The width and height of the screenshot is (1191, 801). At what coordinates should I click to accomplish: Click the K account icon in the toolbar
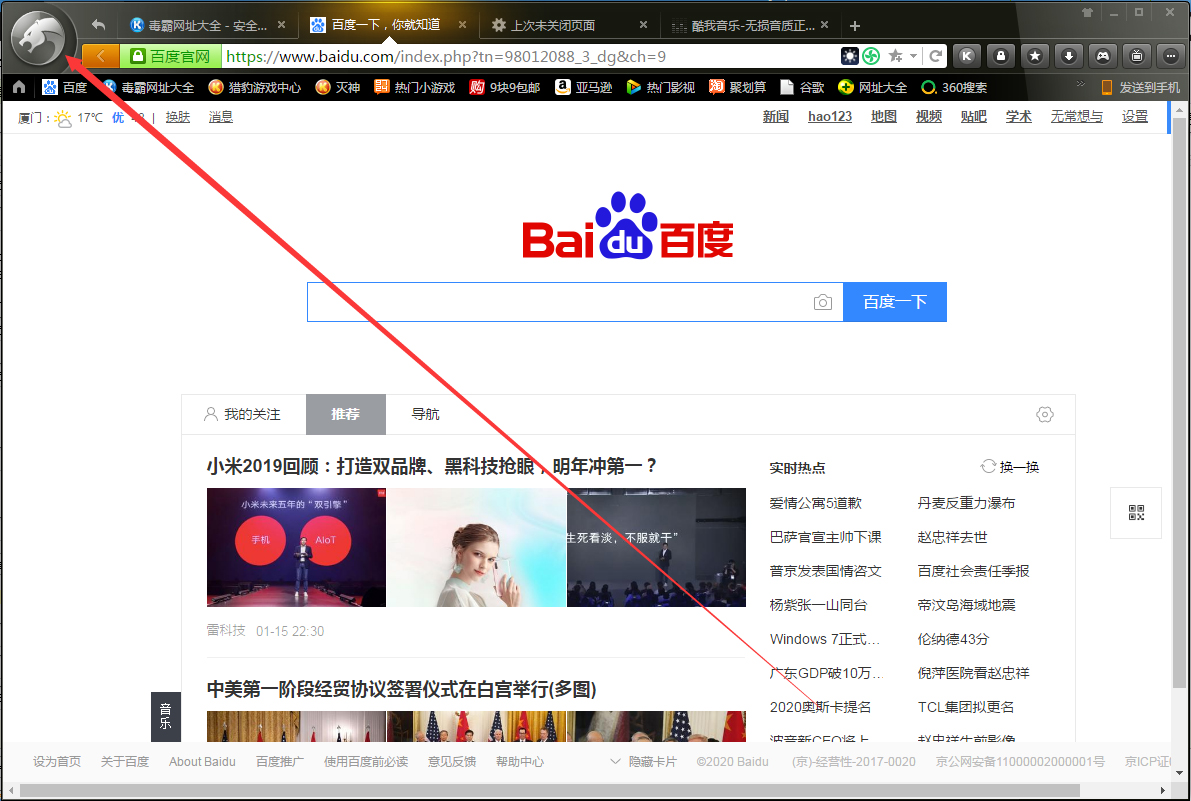click(x=966, y=56)
